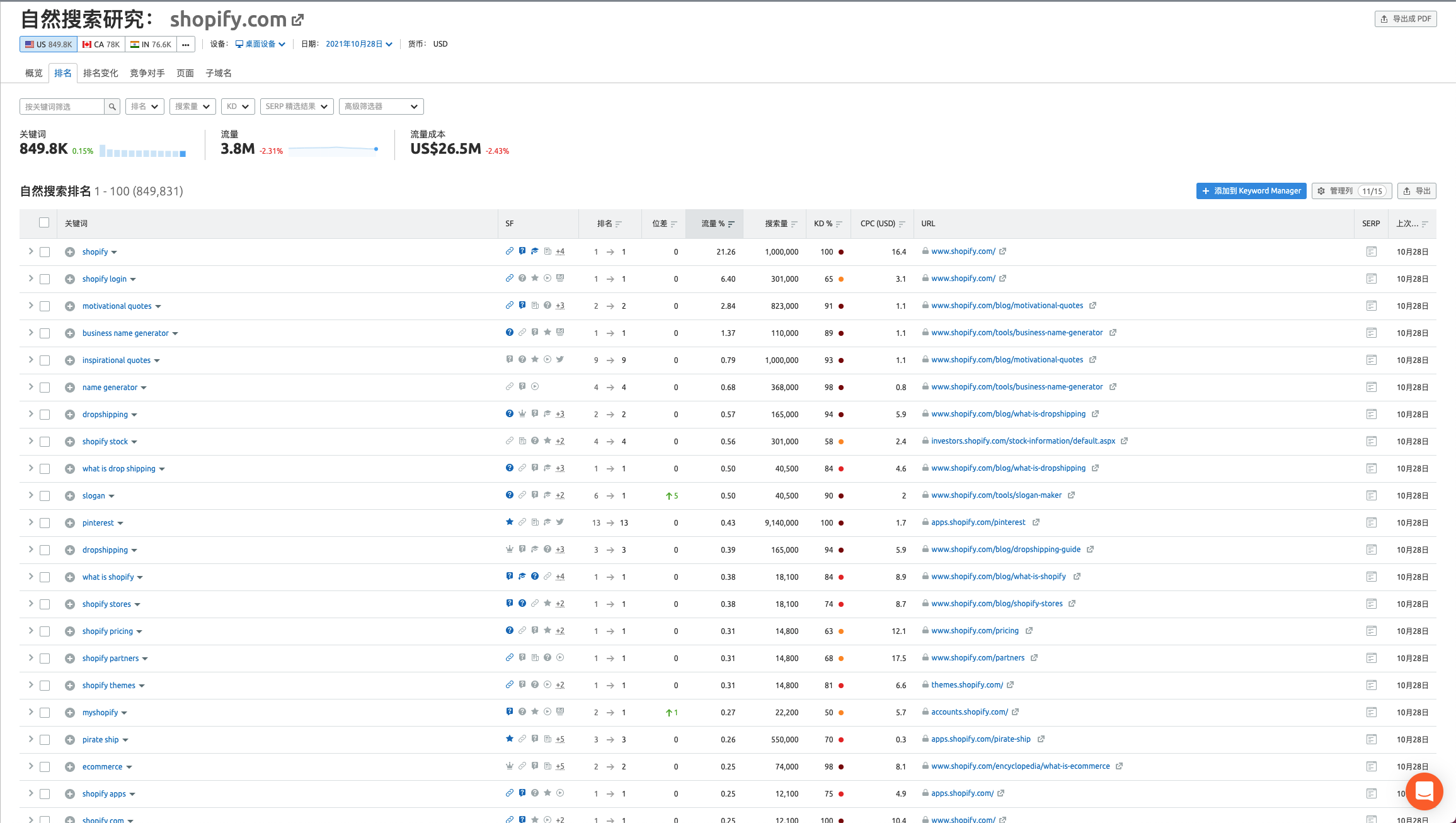Check the 'name generator' row checkbox

tap(45, 388)
